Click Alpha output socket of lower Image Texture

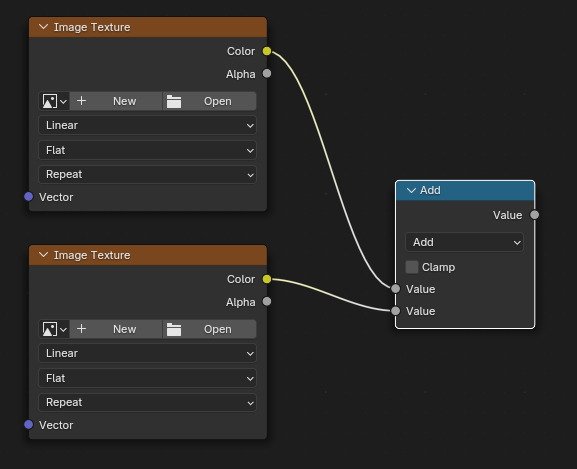click(267, 302)
